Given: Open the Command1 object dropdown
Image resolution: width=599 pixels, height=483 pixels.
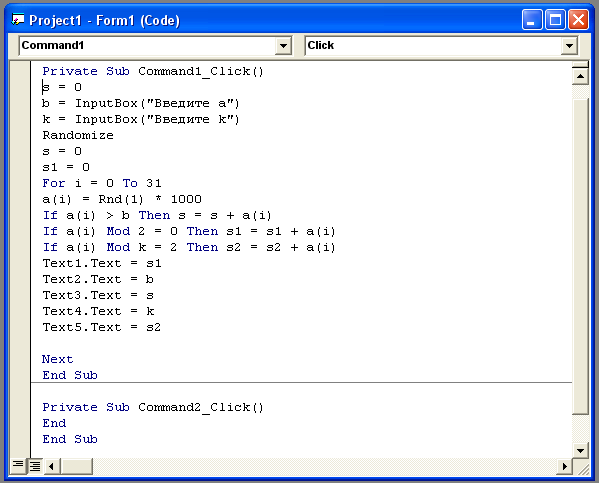Looking at the screenshot, I should click(283, 46).
